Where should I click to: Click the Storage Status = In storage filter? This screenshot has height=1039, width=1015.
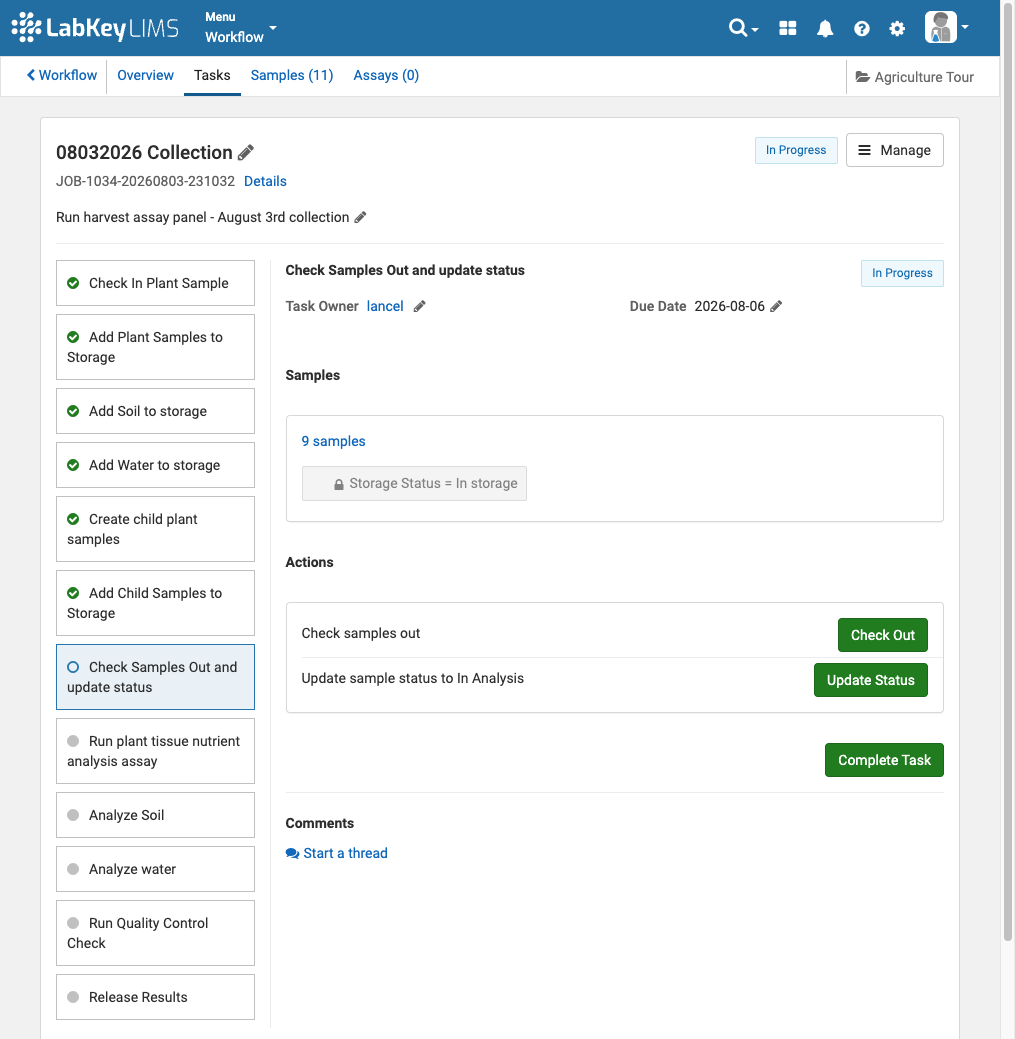[x=414, y=484]
